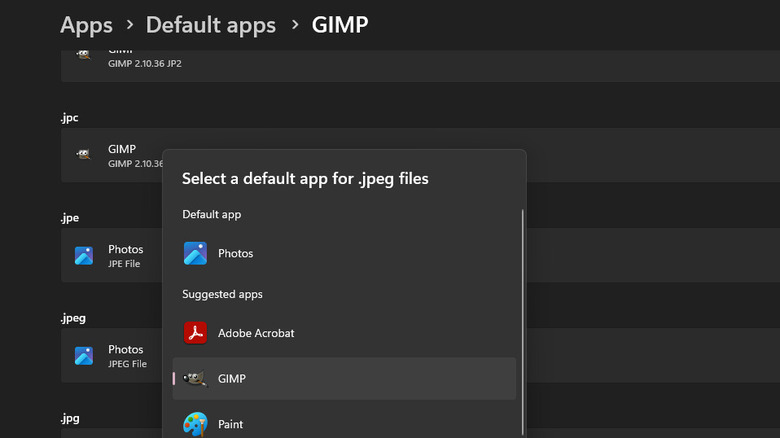This screenshot has height=438, width=780.
Task: Click 'GIMP 2.10.36 JP2' description text
Action: click(x=145, y=64)
